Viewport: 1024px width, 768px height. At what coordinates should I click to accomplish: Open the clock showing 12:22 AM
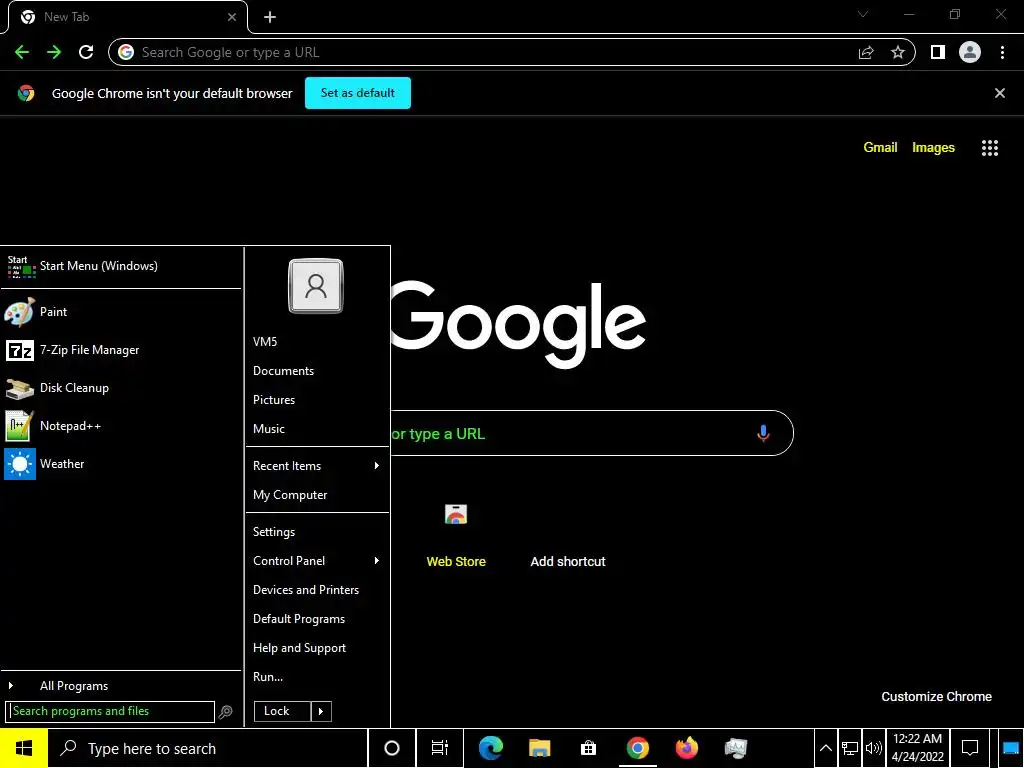(x=918, y=748)
